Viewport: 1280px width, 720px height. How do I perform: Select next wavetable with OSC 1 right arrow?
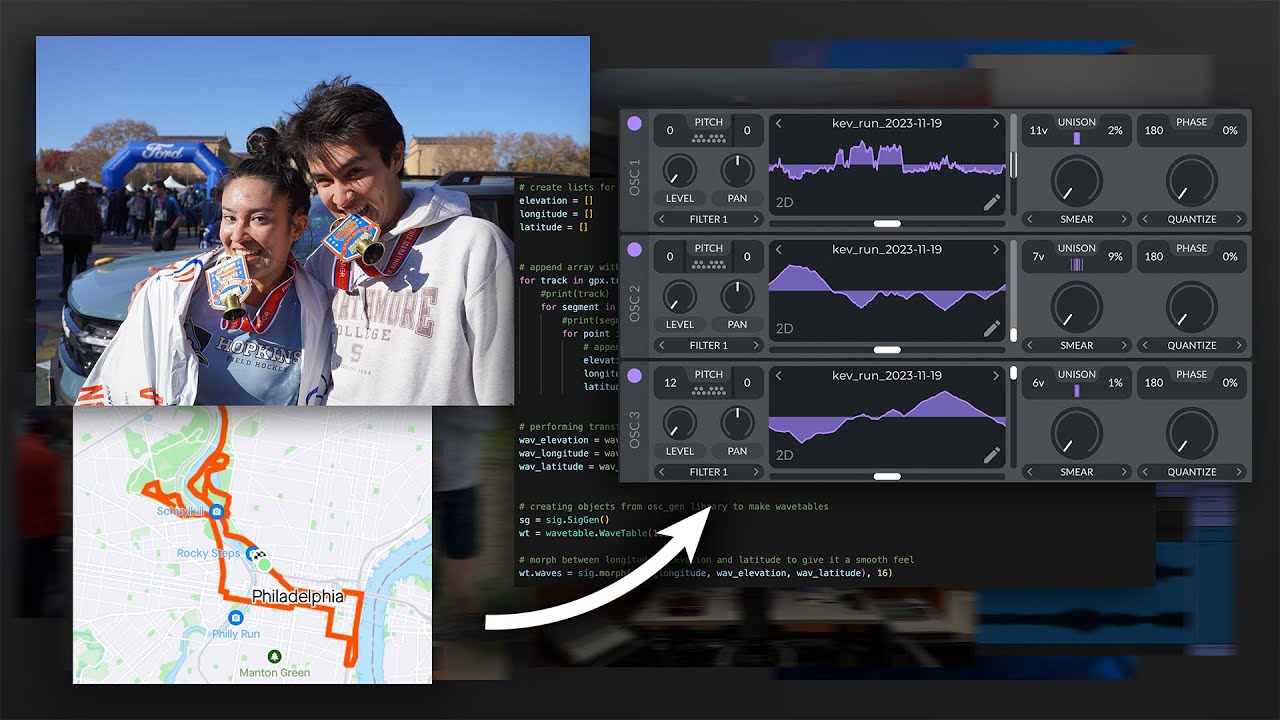[x=995, y=123]
